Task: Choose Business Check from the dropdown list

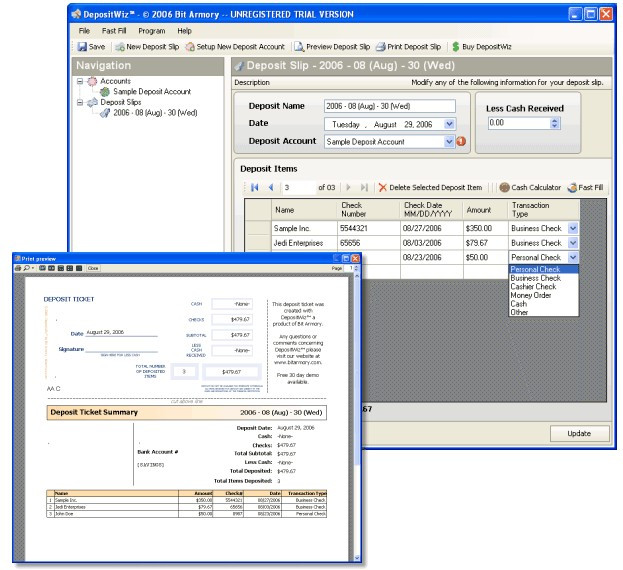Action: click(543, 278)
